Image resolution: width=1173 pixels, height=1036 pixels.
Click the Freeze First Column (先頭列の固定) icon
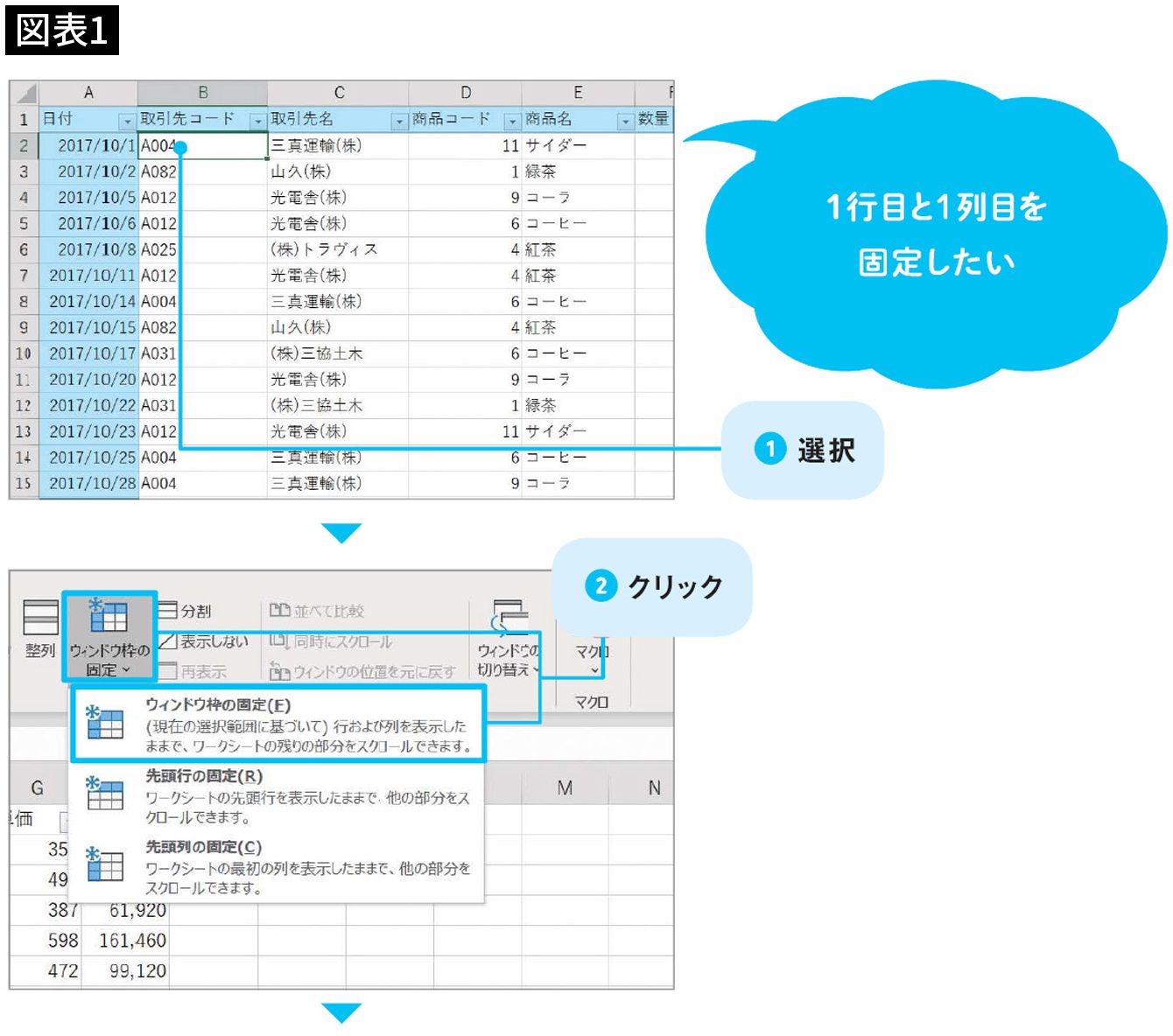click(105, 864)
